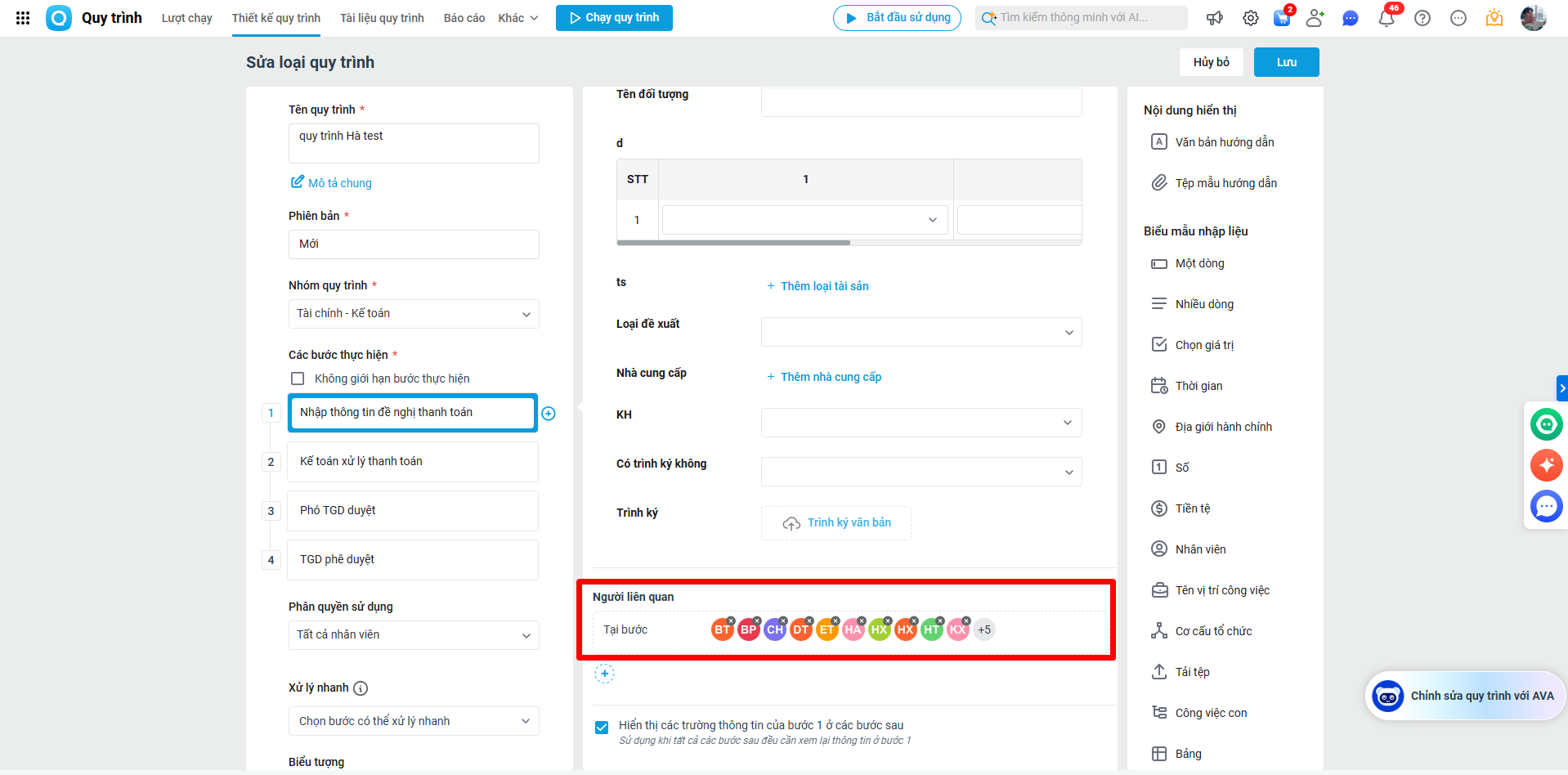
Task: Open dropdown in table row 1
Action: [x=805, y=220]
